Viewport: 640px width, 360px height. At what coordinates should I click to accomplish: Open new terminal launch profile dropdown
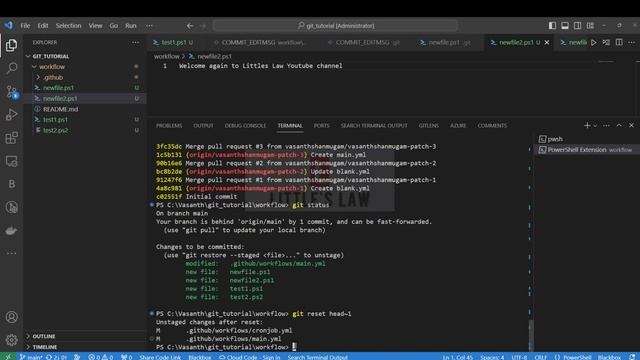pos(595,126)
